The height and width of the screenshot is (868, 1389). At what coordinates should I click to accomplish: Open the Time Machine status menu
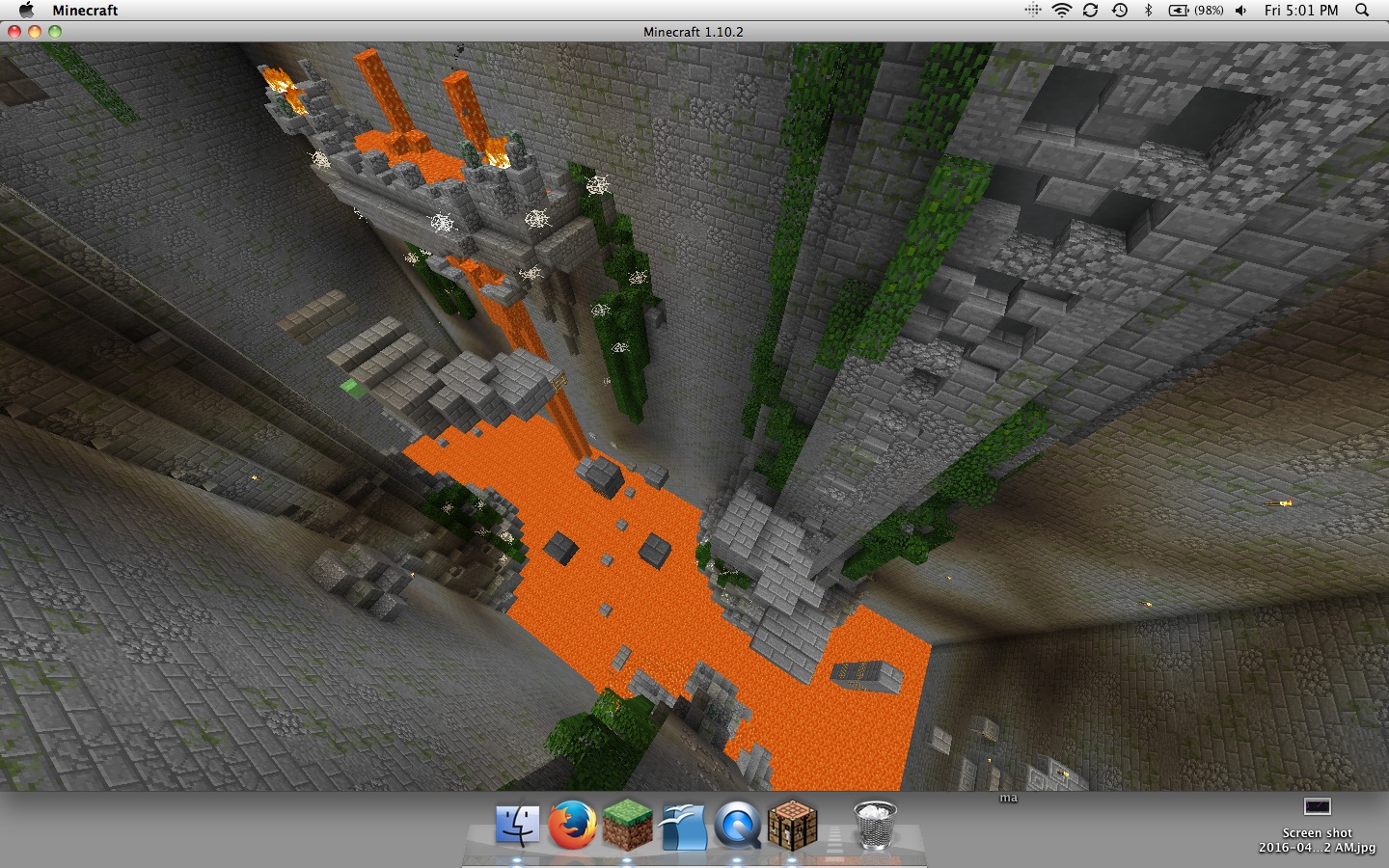click(1119, 10)
